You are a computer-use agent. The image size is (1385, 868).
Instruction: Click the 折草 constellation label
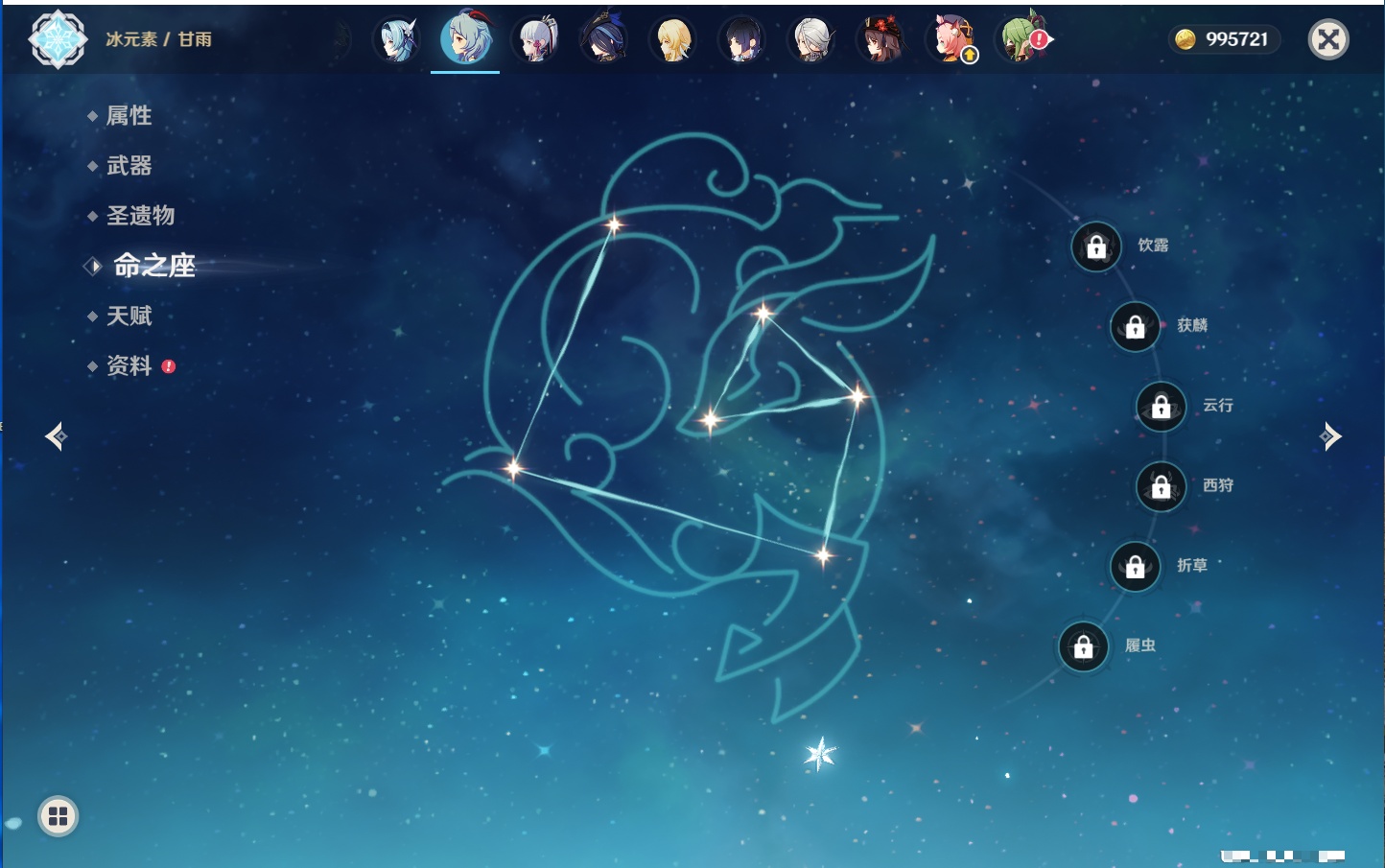pyautogui.click(x=1192, y=565)
